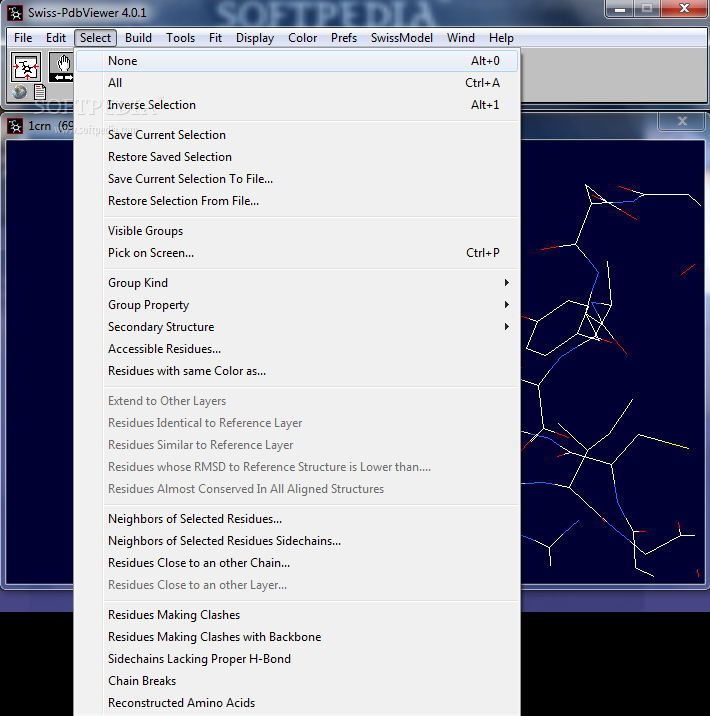Click the Swiss-PdbViewer title bar app icon
This screenshot has height=716, width=710.
point(15,13)
